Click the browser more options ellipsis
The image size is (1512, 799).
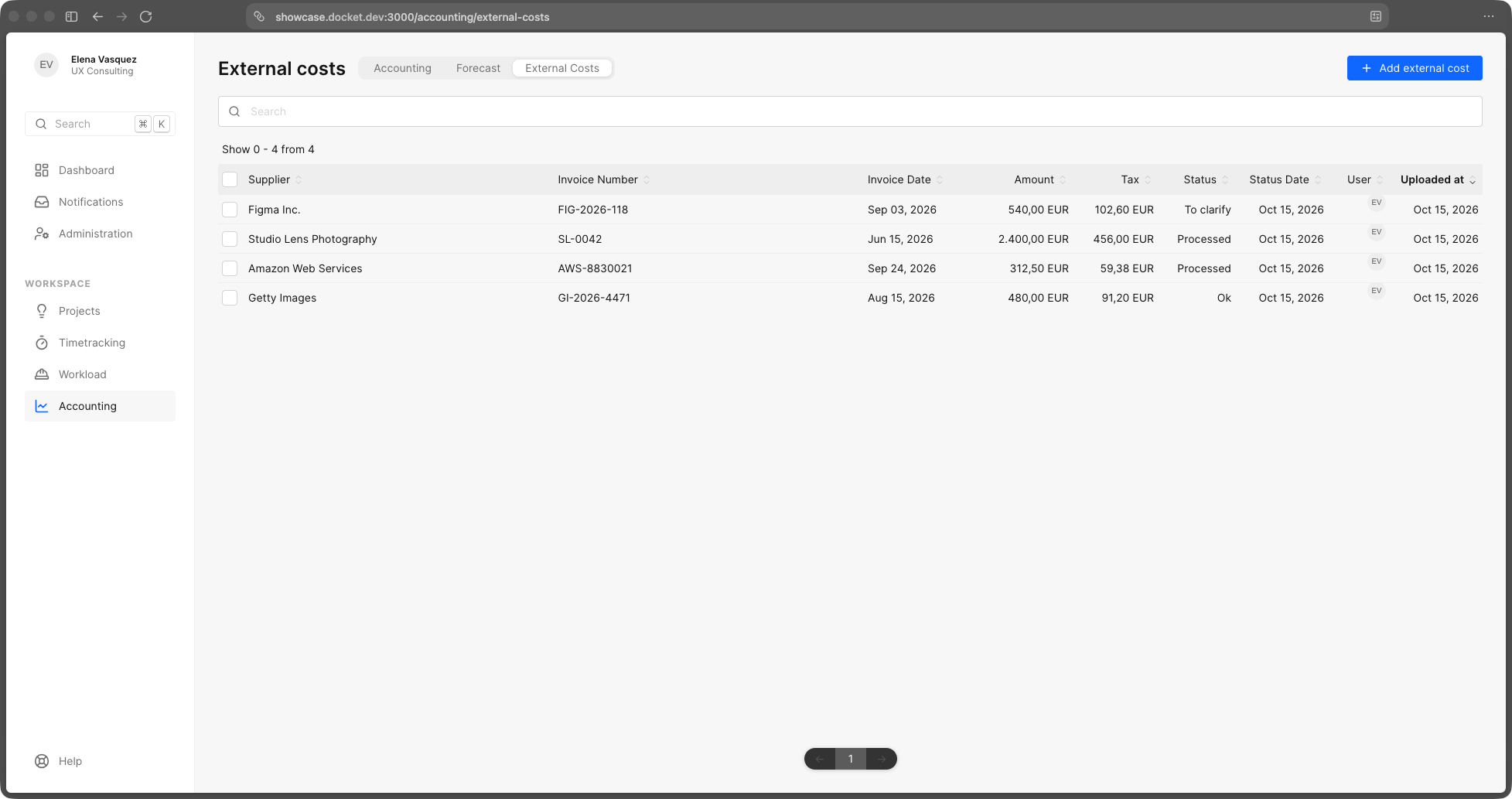1489,16
